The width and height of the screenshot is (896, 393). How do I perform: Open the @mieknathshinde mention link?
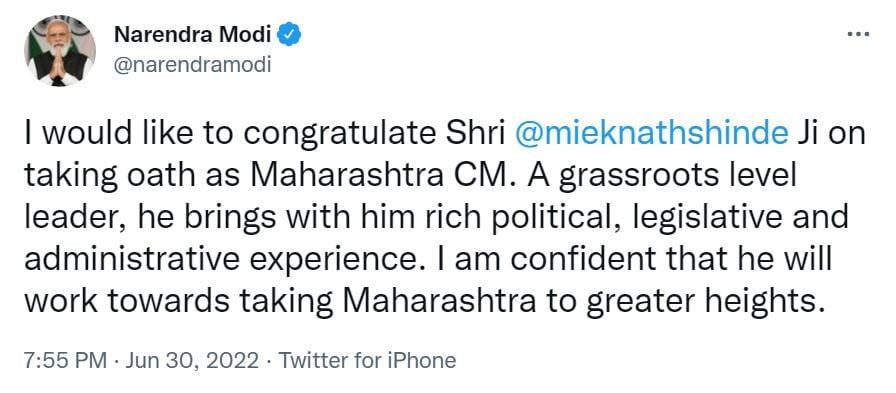[x=652, y=134]
